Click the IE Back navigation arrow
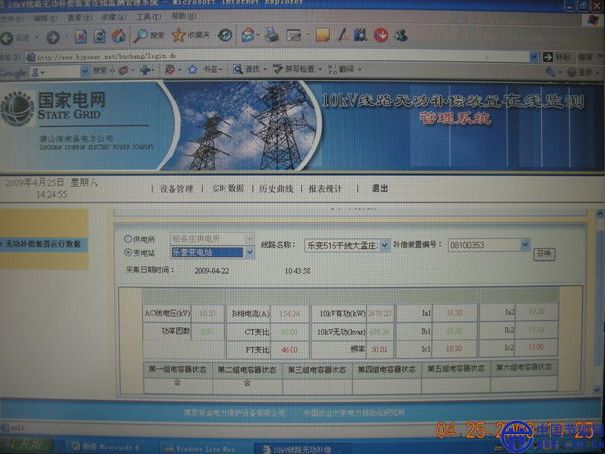The width and height of the screenshot is (605, 454). [x=9, y=36]
